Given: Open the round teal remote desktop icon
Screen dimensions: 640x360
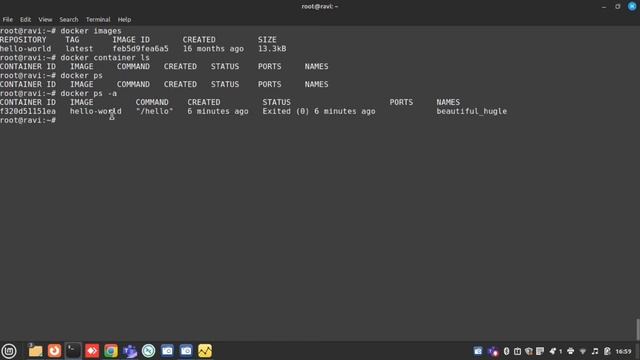Looking at the screenshot, I should point(149,351).
